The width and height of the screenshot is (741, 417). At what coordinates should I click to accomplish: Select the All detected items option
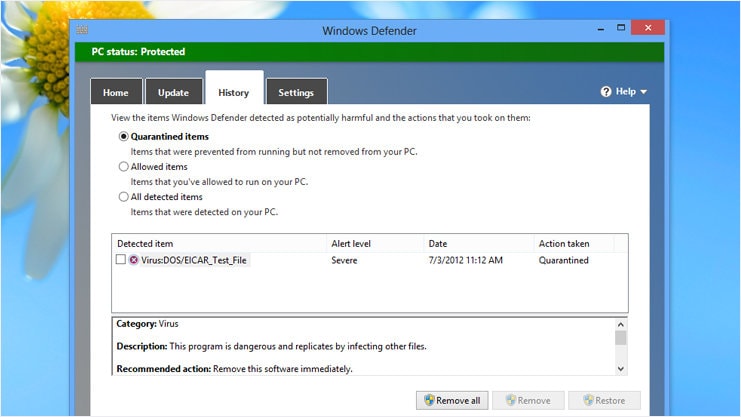tap(124, 197)
